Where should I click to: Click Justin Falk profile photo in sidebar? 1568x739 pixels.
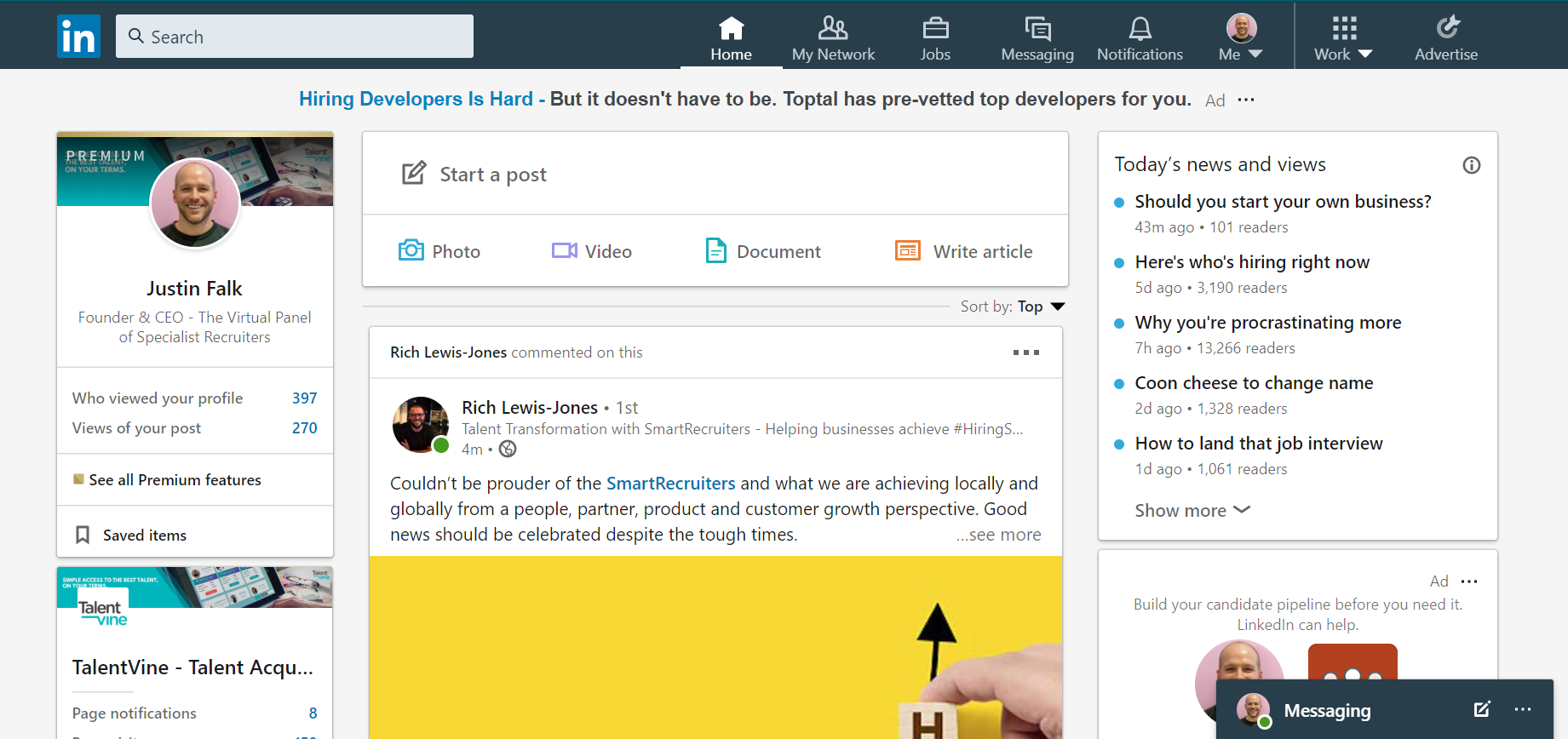pyautogui.click(x=195, y=204)
